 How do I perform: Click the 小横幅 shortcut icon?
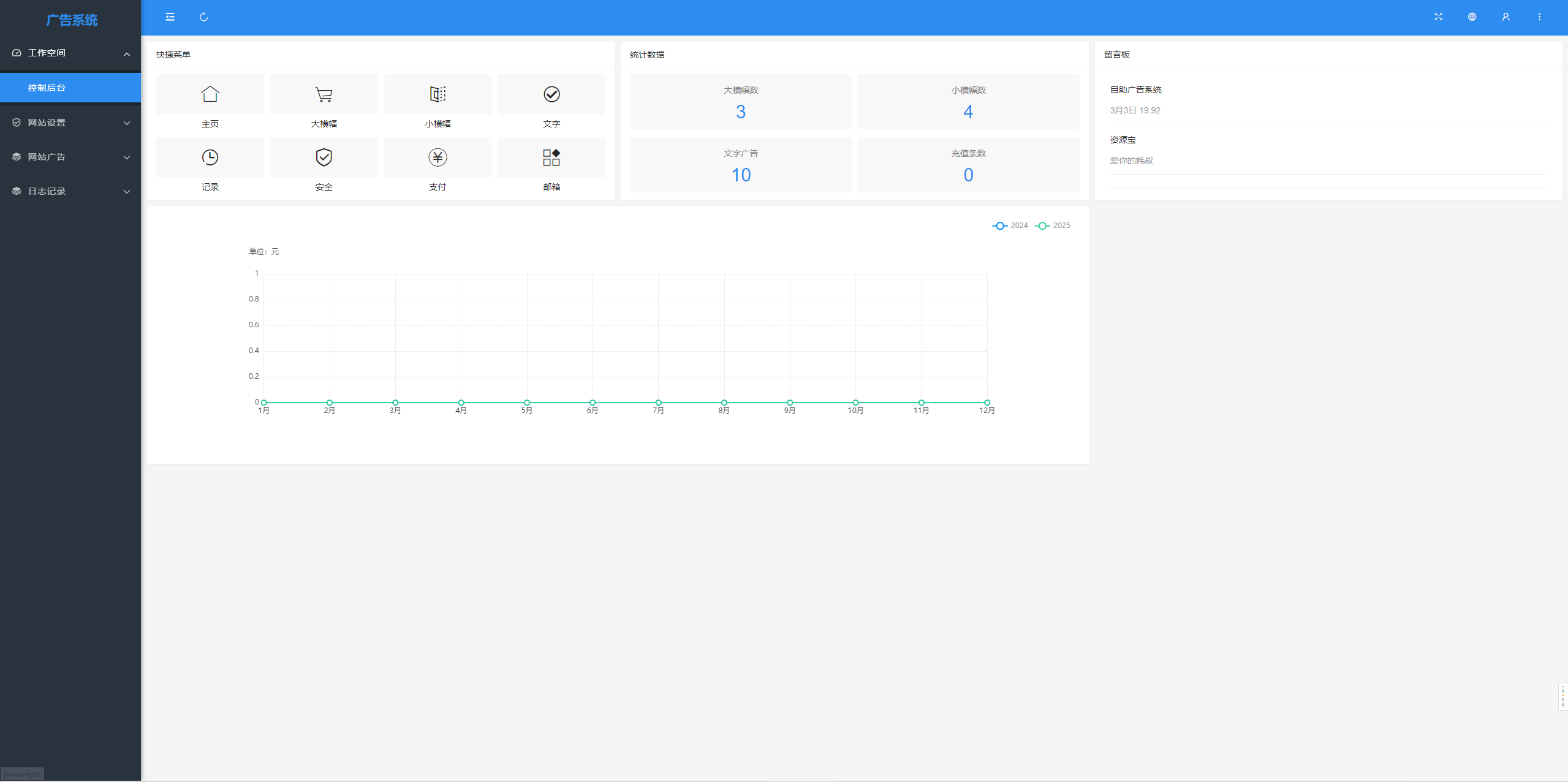[x=437, y=94]
